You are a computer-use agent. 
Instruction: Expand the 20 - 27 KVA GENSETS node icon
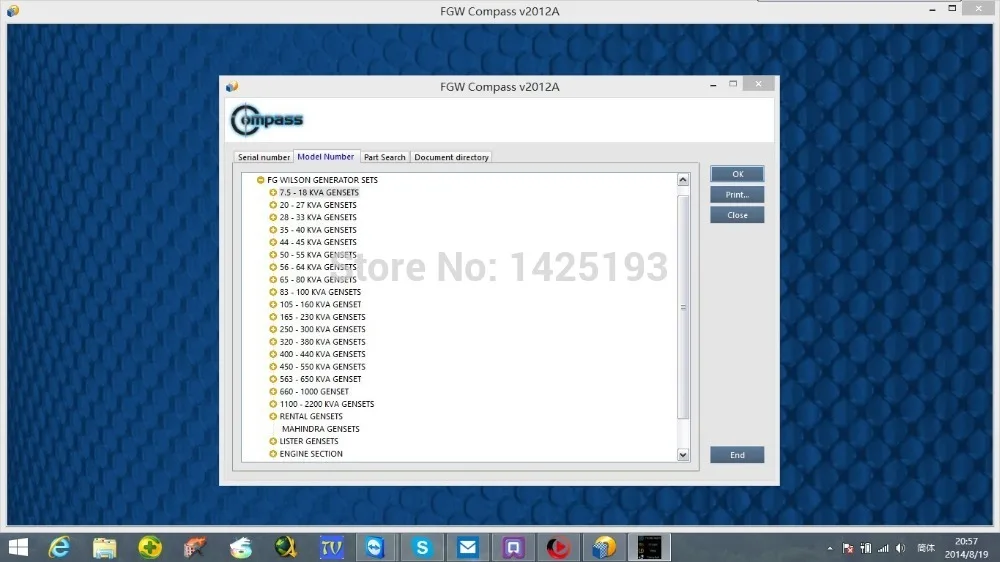pos(273,205)
